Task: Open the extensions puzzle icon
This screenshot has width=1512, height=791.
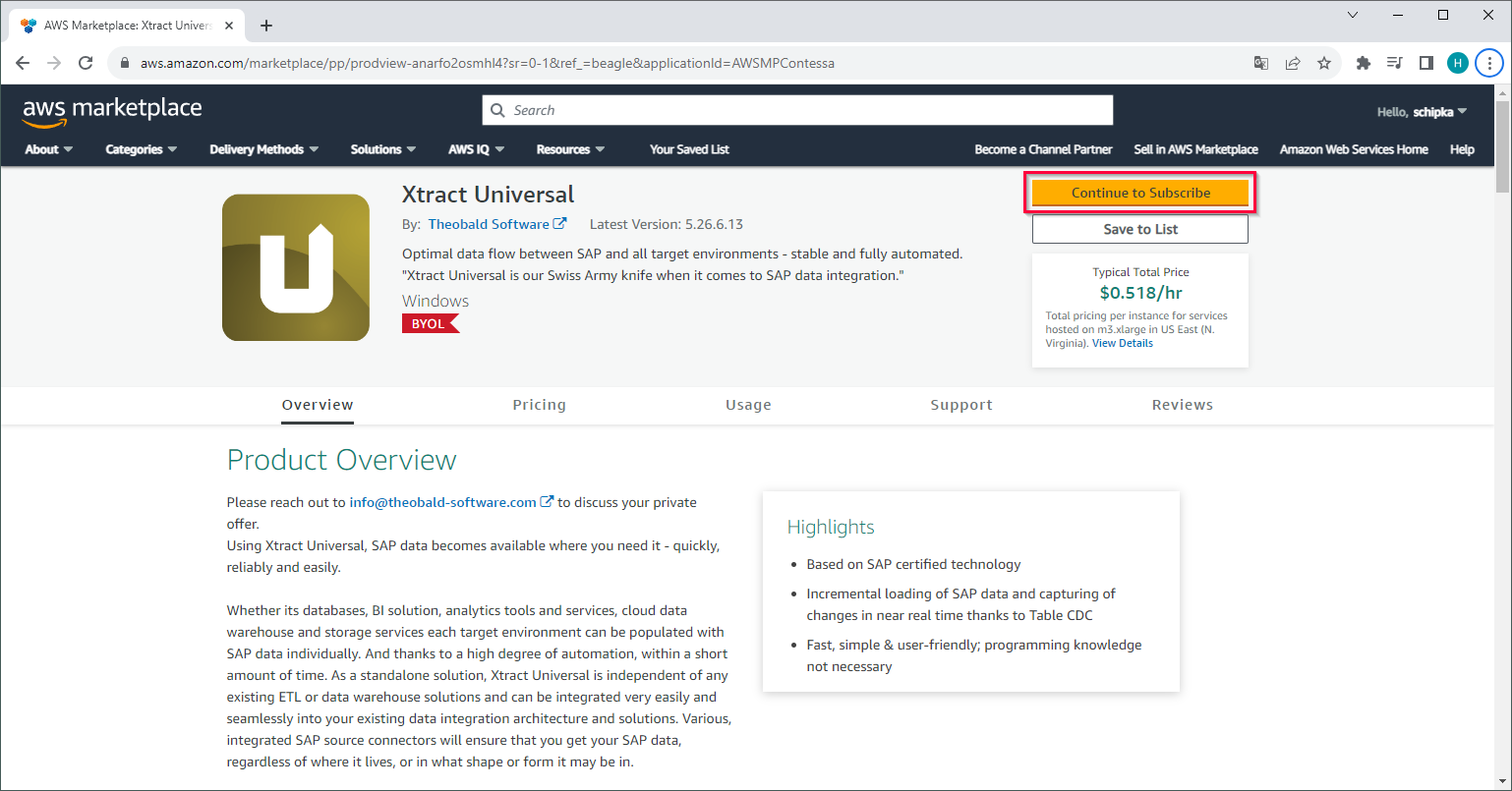Action: coord(1363,63)
